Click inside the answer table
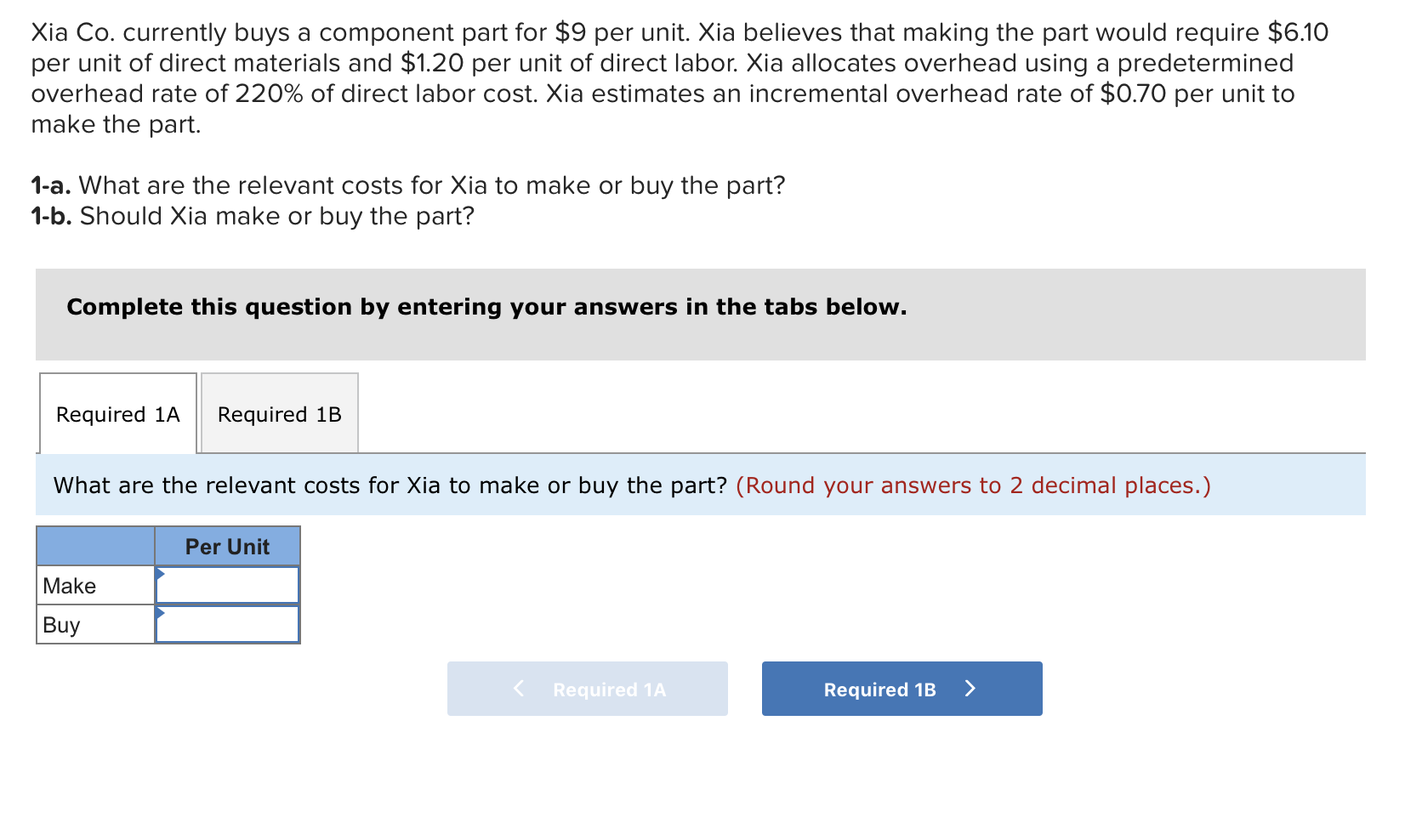1405x840 pixels. click(168, 587)
